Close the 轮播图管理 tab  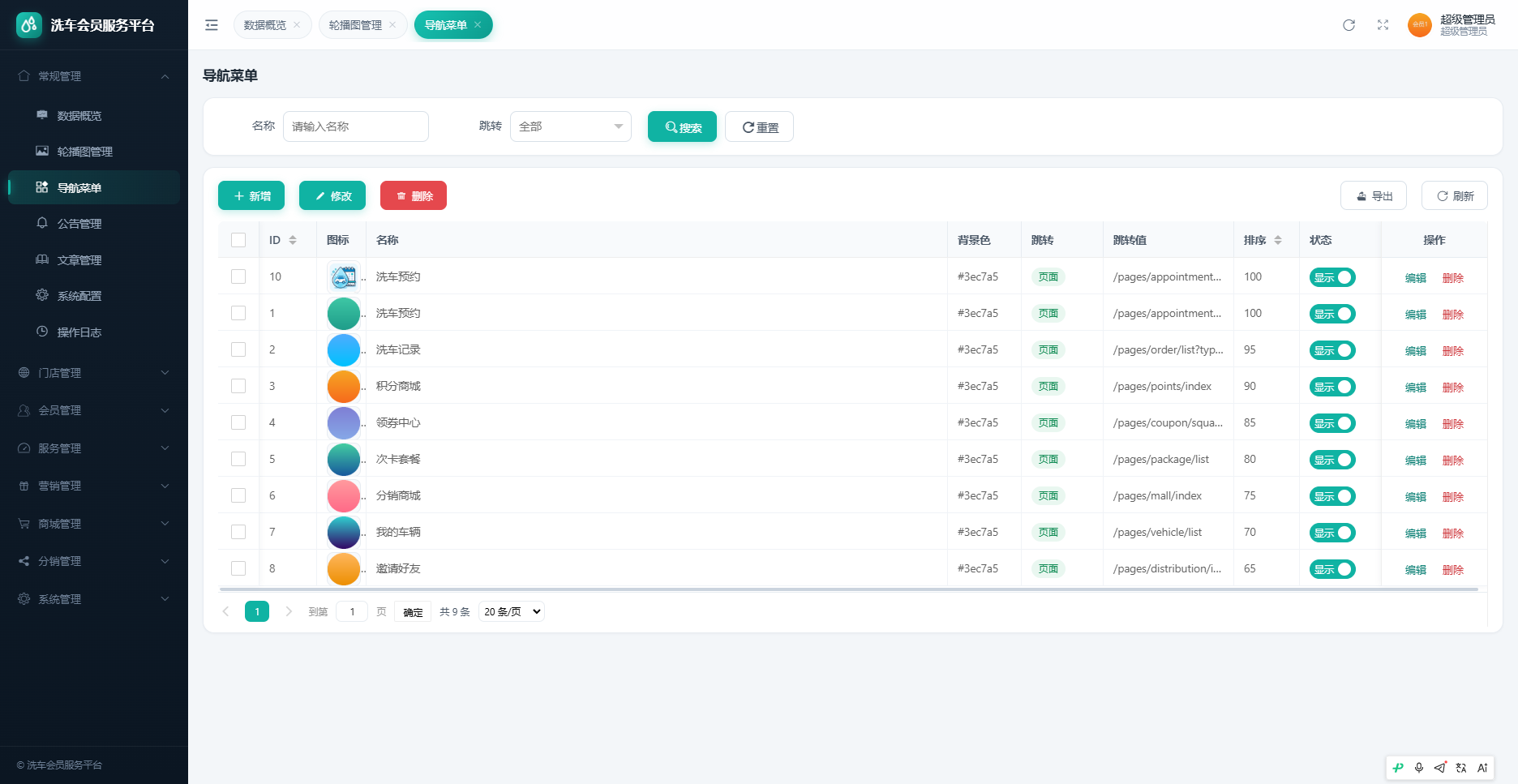tap(392, 25)
